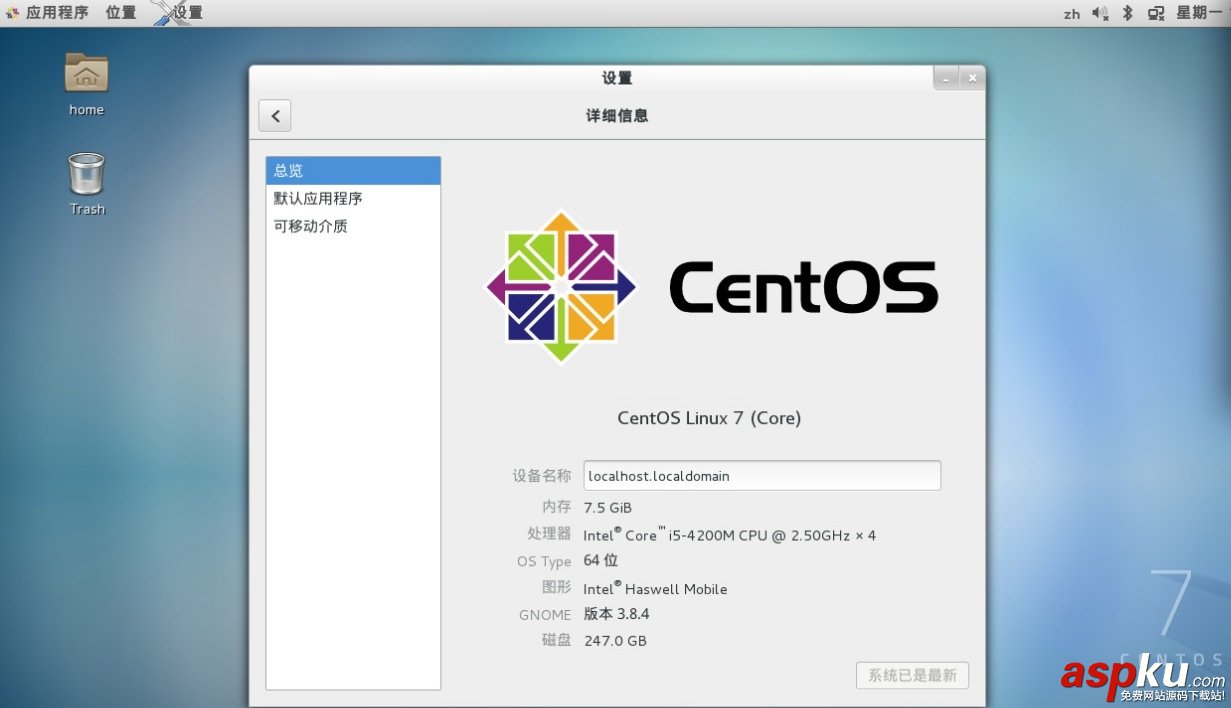This screenshot has width=1231, height=708.
Task: Click the 处理器 label
Action: pyautogui.click(x=549, y=534)
